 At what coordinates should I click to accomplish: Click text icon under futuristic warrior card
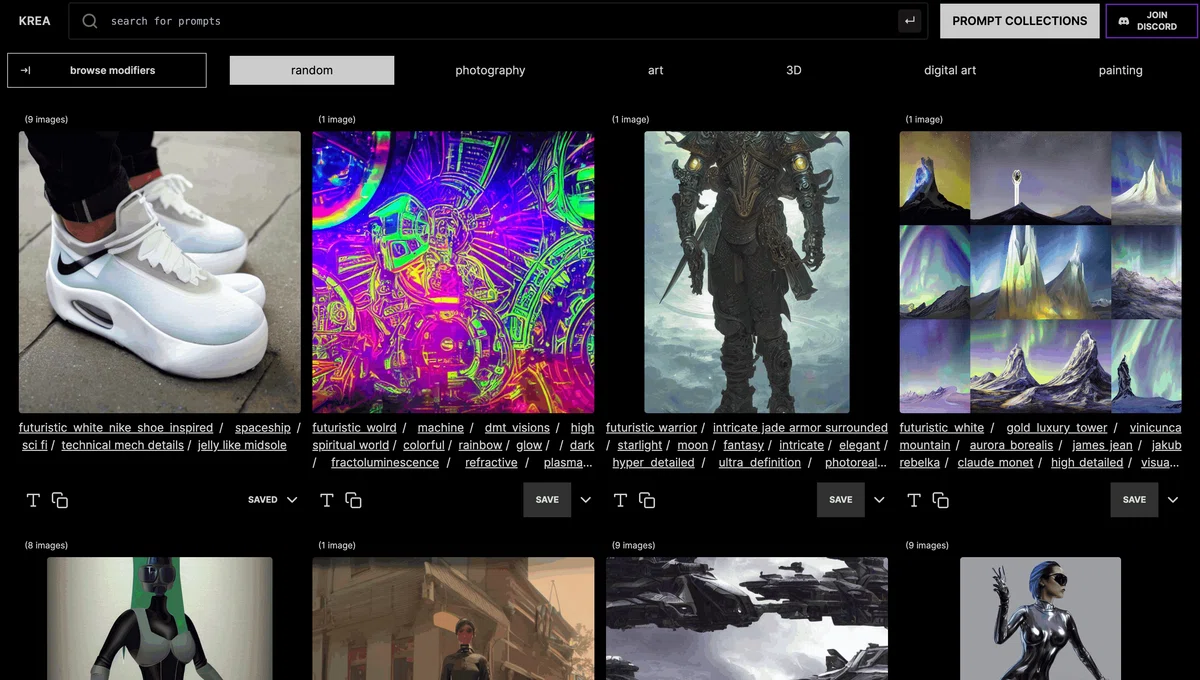coord(620,500)
